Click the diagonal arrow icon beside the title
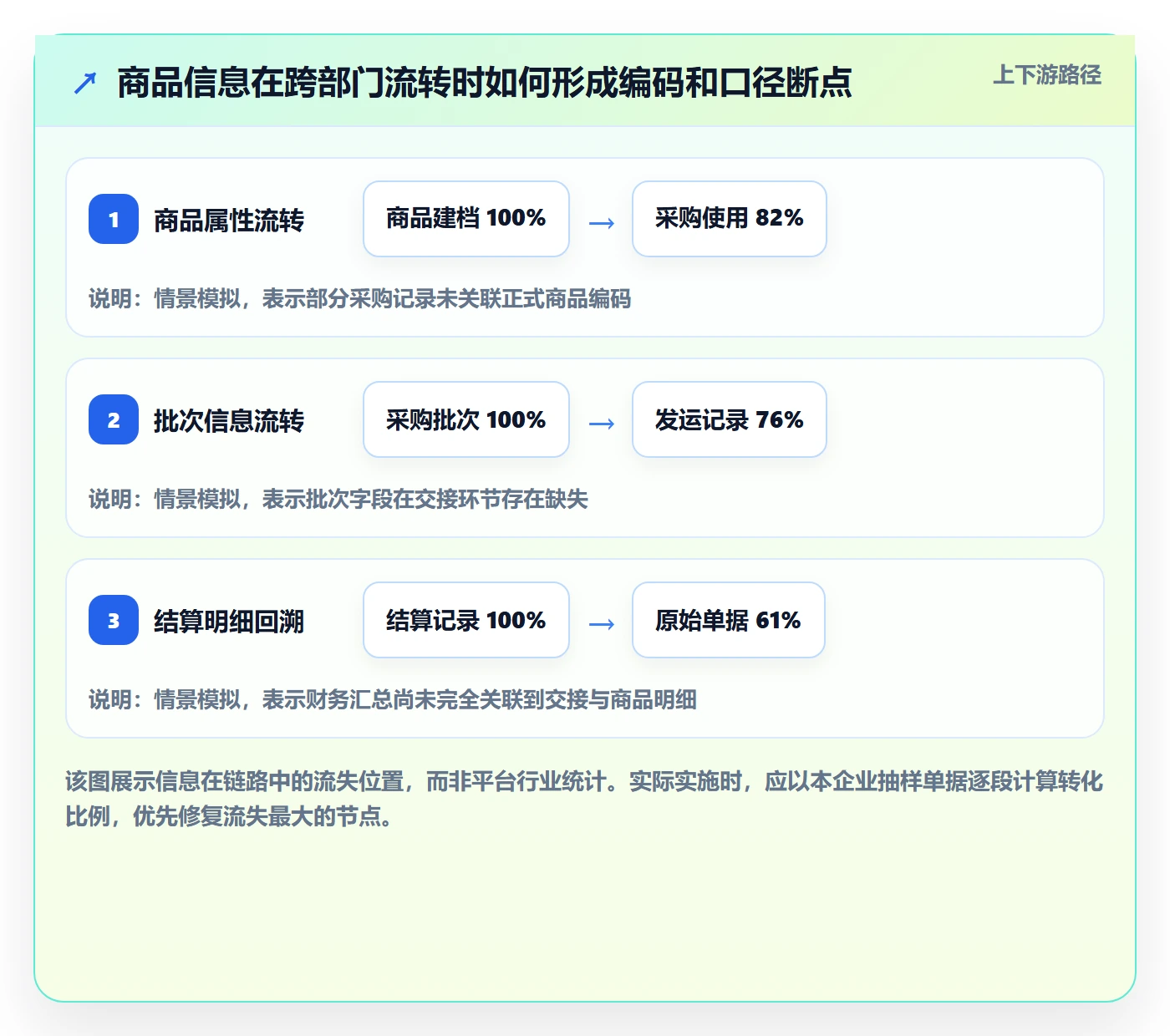This screenshot has height=1036, width=1170. pos(85,83)
